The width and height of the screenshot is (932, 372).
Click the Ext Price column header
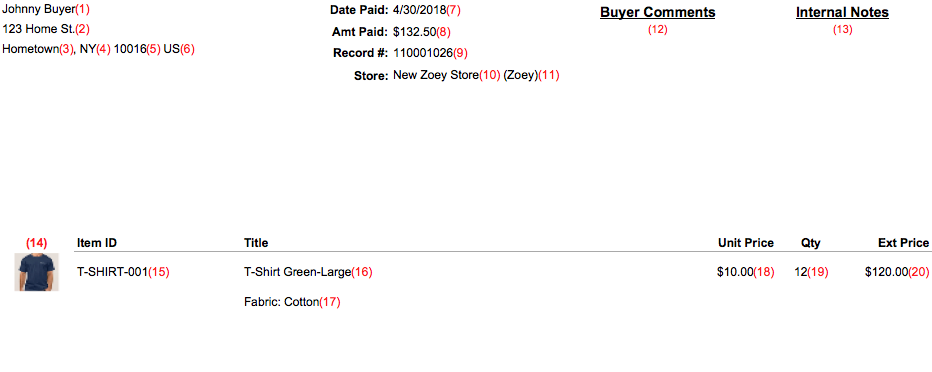pyautogui.click(x=903, y=242)
